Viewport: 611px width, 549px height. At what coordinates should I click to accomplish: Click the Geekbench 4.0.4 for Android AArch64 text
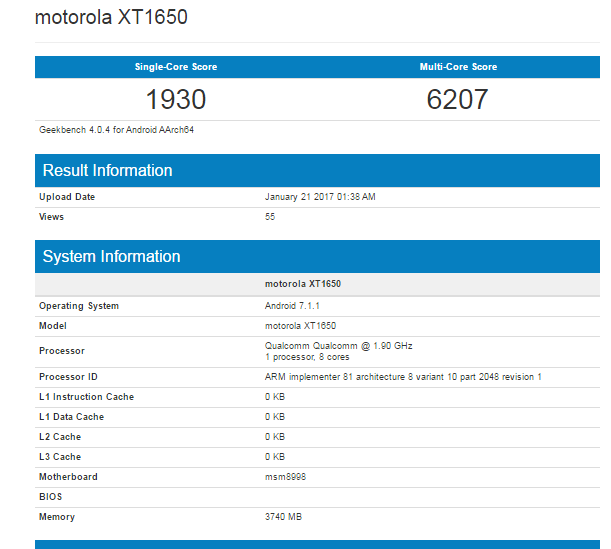click(x=116, y=130)
